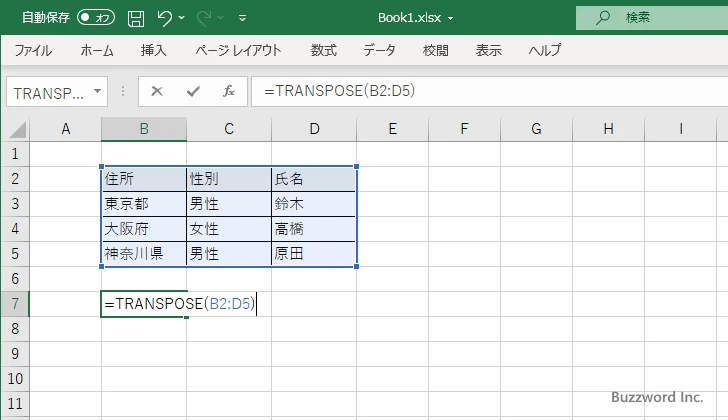Switch to the ページ レイアウト tab
Image resolution: width=728 pixels, height=420 pixels.
click(238, 50)
